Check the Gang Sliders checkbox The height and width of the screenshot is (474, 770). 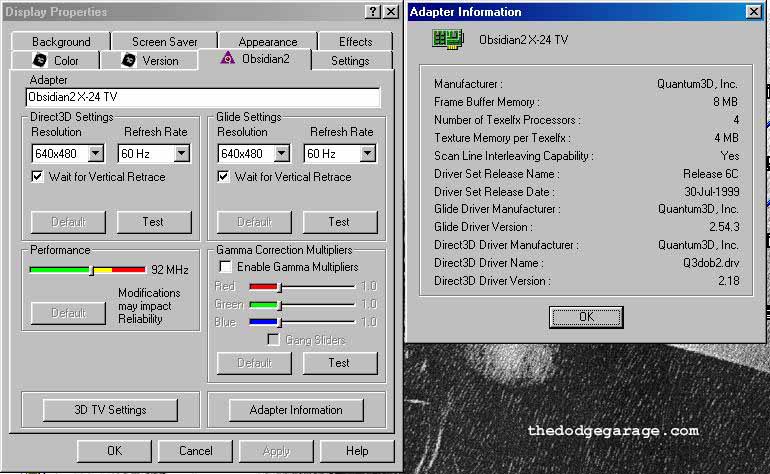(274, 339)
